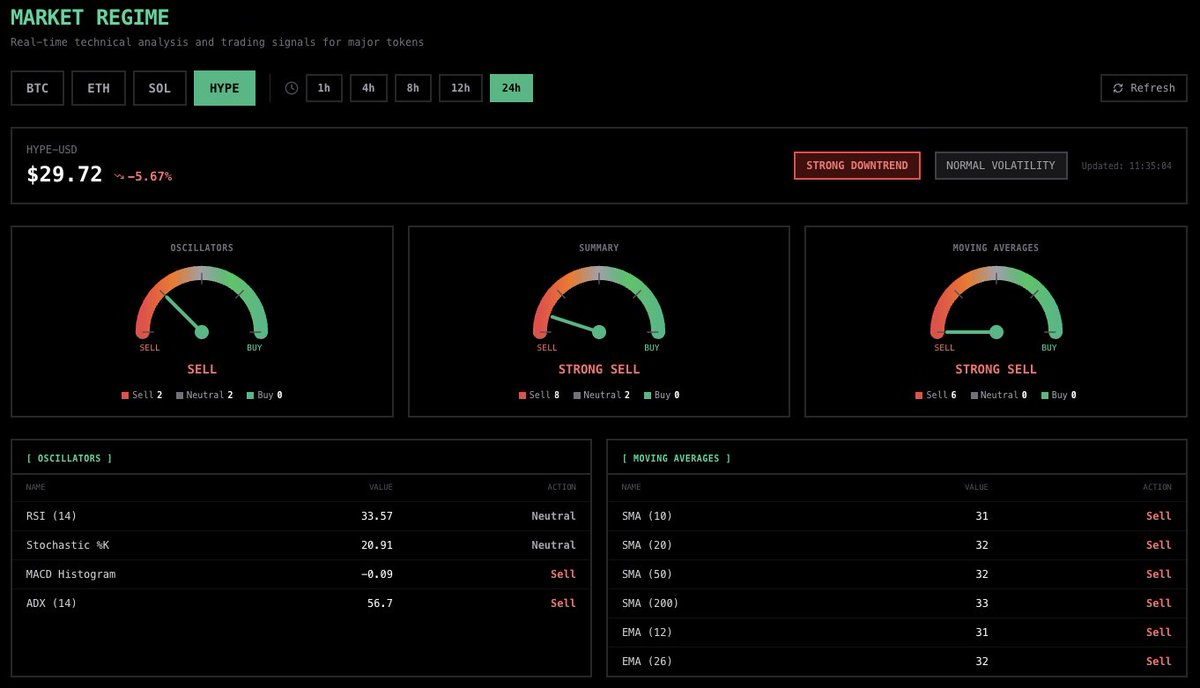Click the Summary gauge dial

599,302
